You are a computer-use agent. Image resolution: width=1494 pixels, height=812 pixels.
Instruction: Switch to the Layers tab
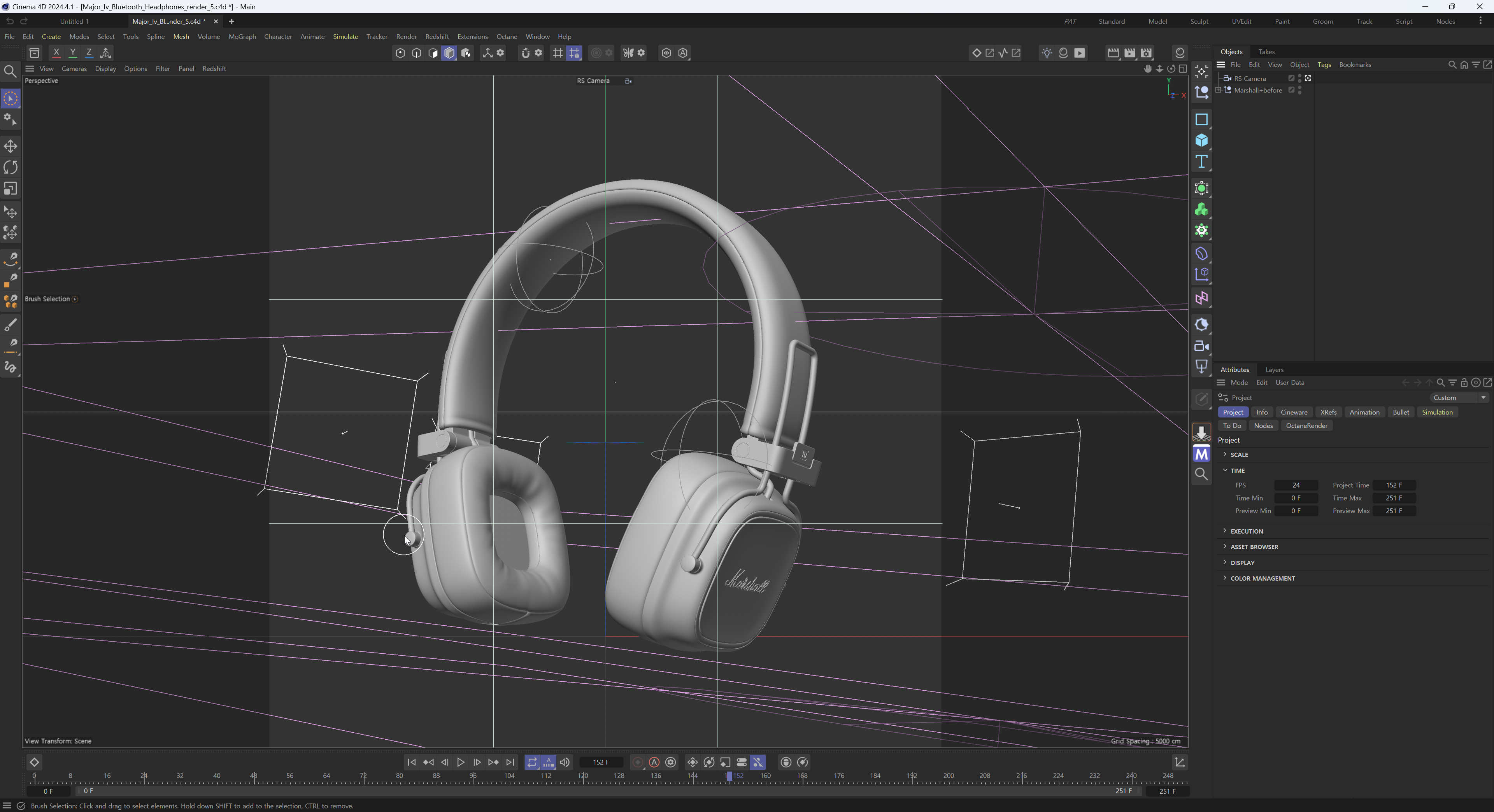tap(1274, 369)
